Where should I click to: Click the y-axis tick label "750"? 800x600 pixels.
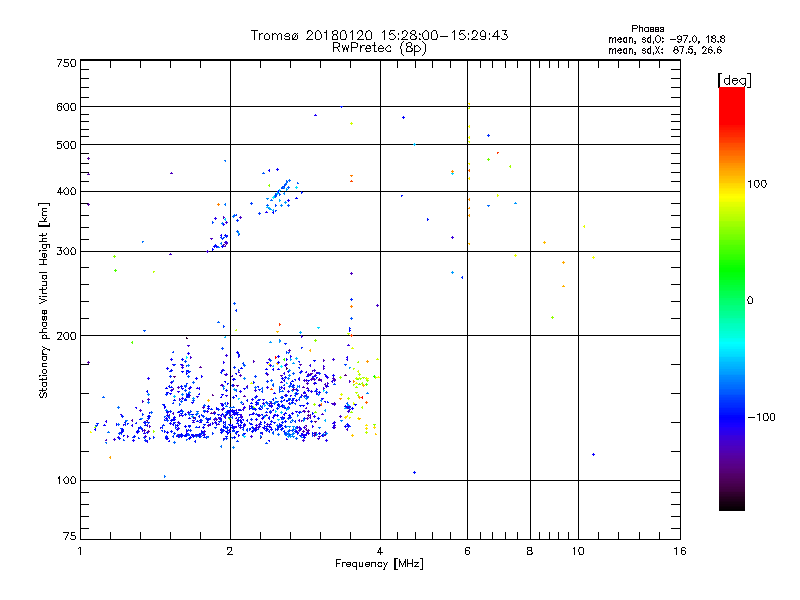(66, 63)
